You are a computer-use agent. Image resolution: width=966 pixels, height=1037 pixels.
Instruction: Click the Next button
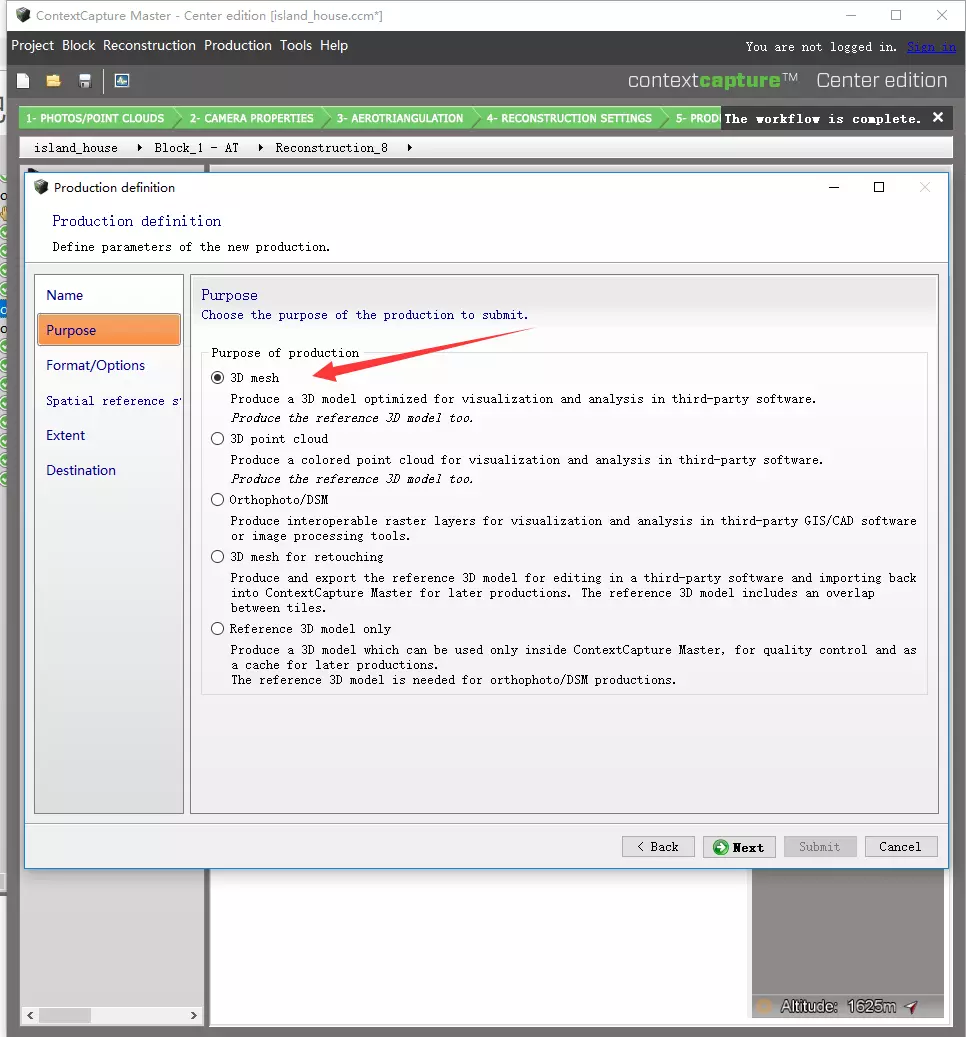click(x=739, y=847)
